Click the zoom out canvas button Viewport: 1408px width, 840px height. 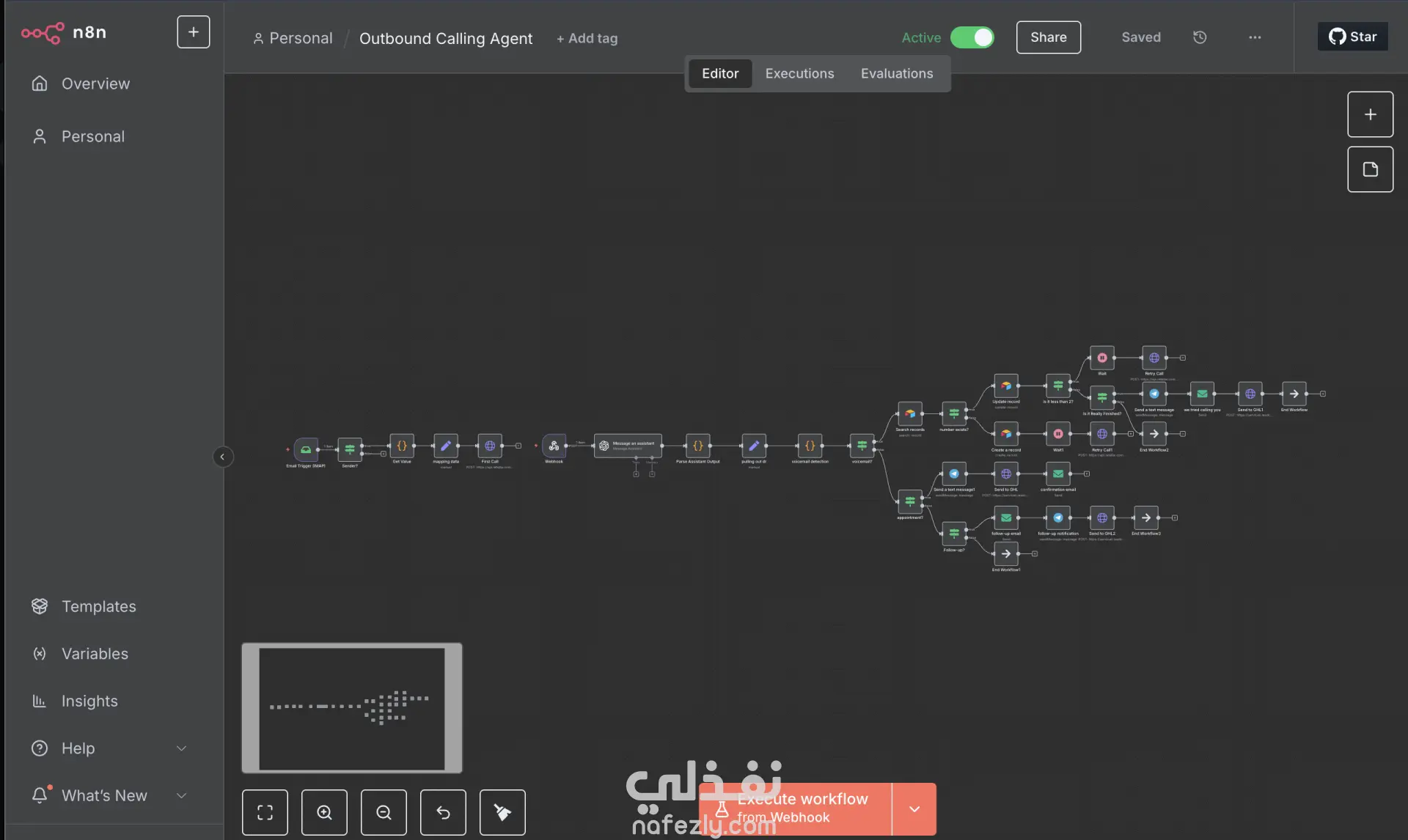[384, 812]
